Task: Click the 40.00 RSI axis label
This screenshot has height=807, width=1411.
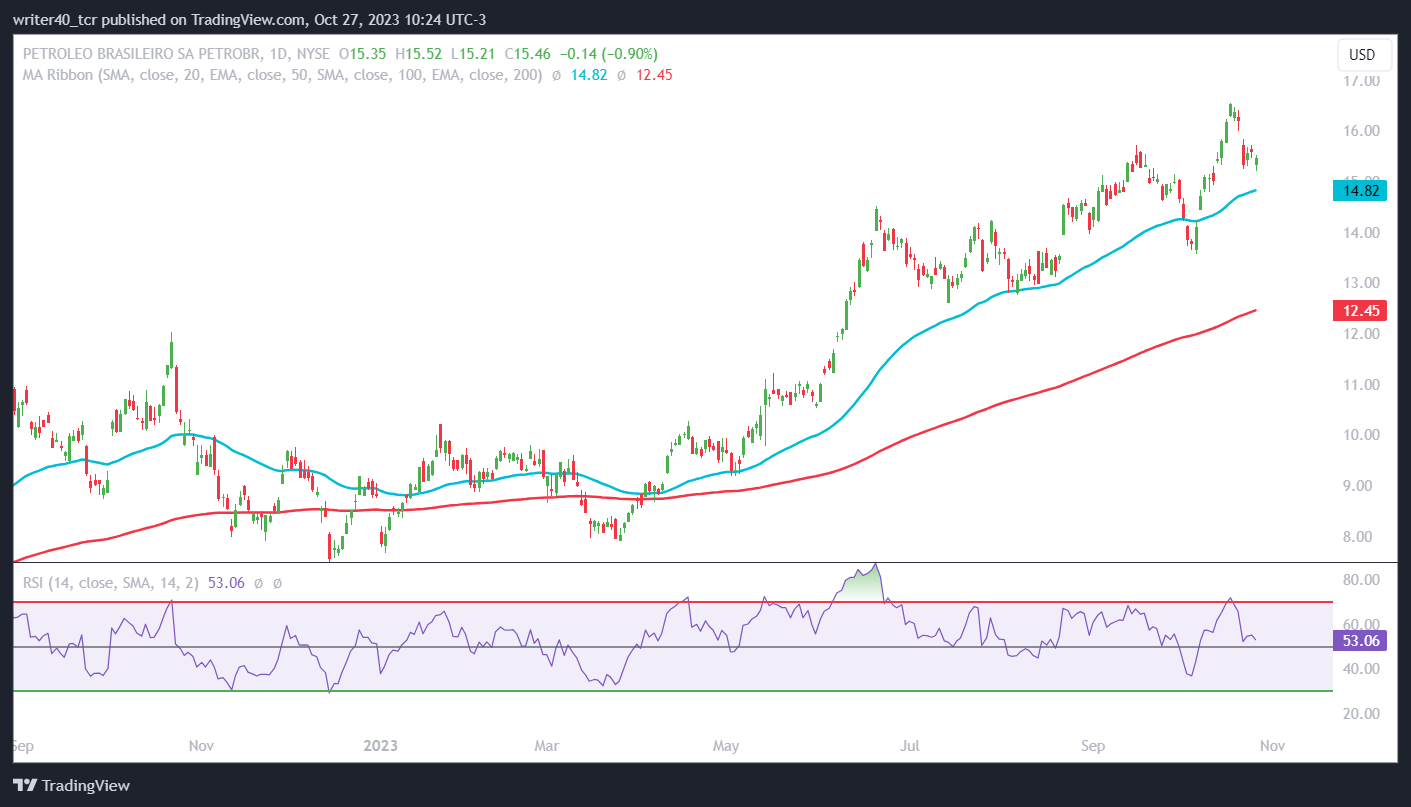Action: [1362, 669]
